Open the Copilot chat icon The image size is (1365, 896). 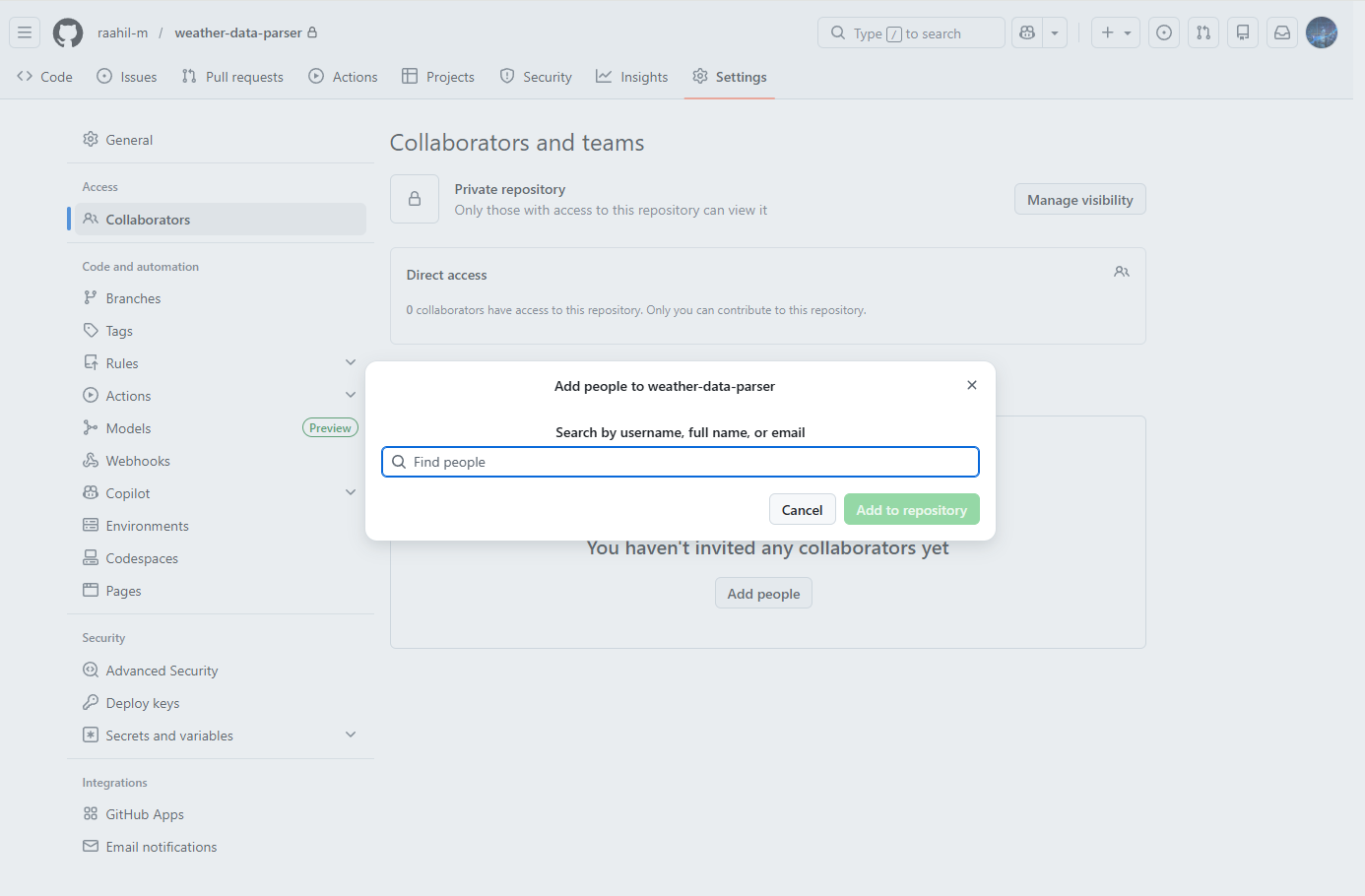point(1027,32)
